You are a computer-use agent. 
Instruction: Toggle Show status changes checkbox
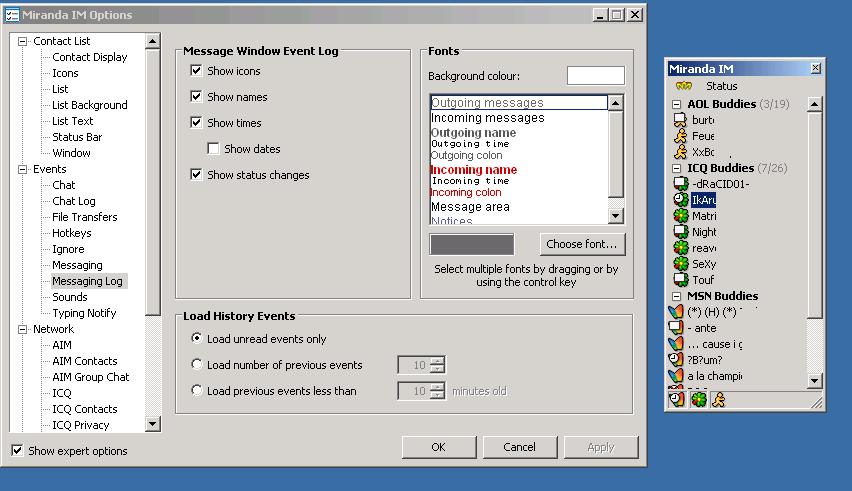click(x=196, y=175)
